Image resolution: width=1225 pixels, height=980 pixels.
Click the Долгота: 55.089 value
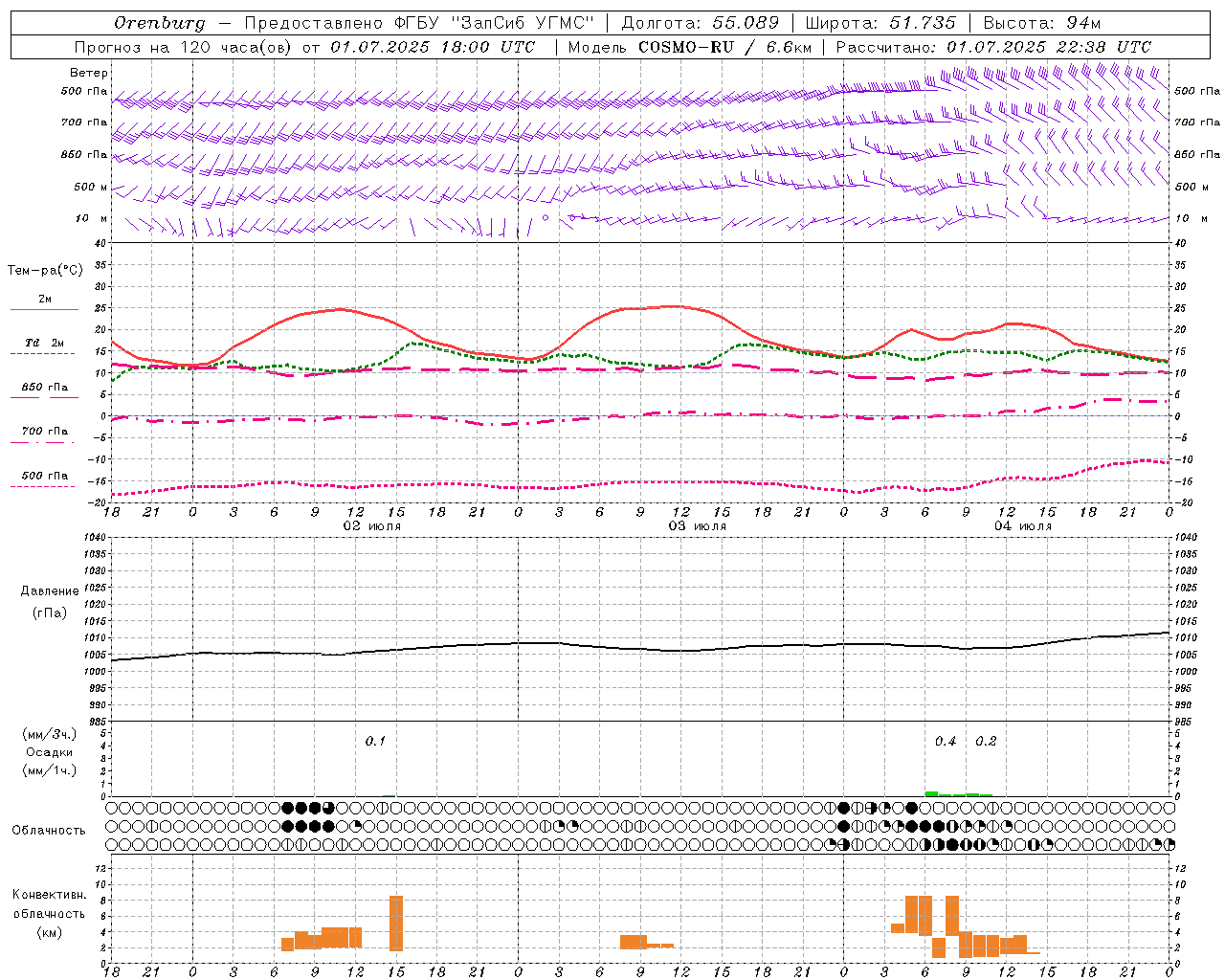[701, 23]
